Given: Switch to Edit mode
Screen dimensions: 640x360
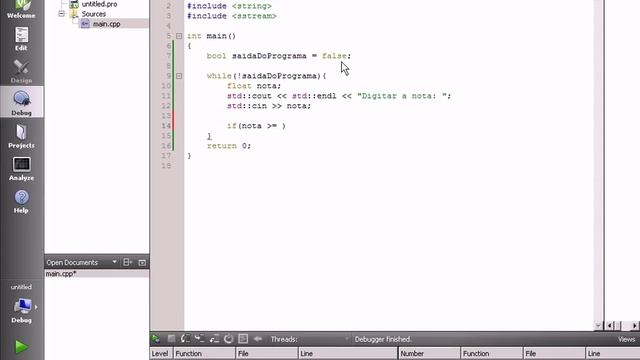Looking at the screenshot, I should (21, 38).
